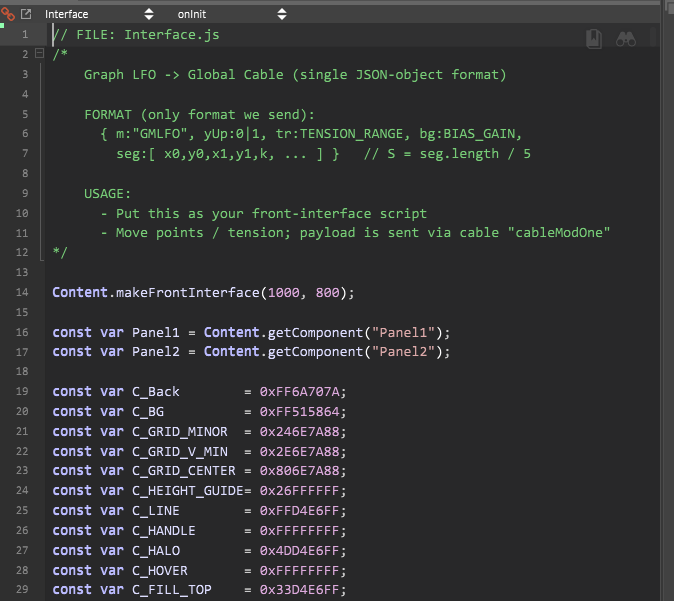Click the hex value 0x4DD4E6FF
The height and width of the screenshot is (601, 674).
[300, 551]
